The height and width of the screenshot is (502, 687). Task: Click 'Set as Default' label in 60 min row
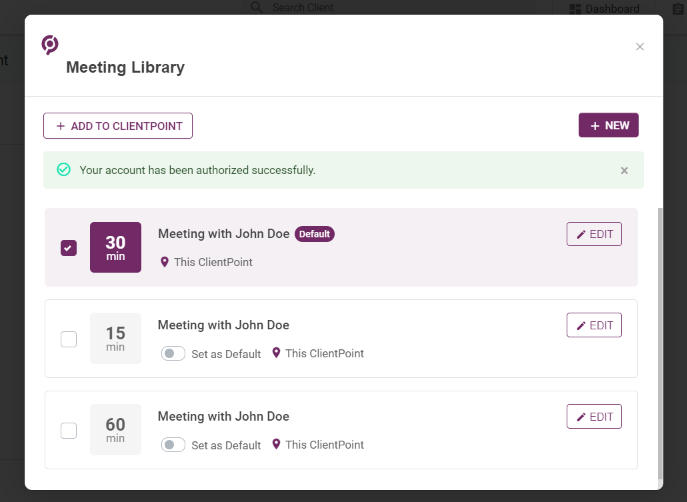226,445
